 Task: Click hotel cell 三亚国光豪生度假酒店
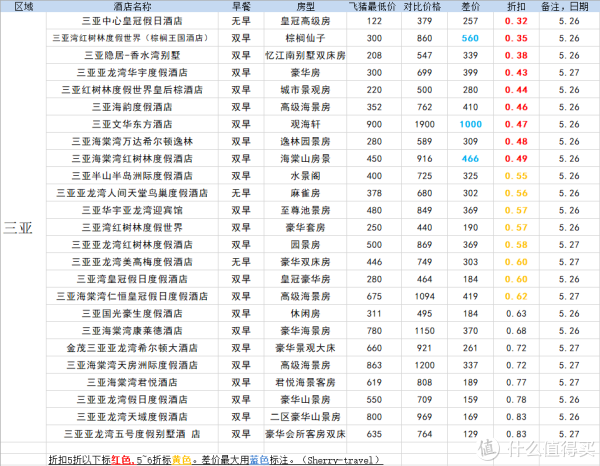pos(132,314)
